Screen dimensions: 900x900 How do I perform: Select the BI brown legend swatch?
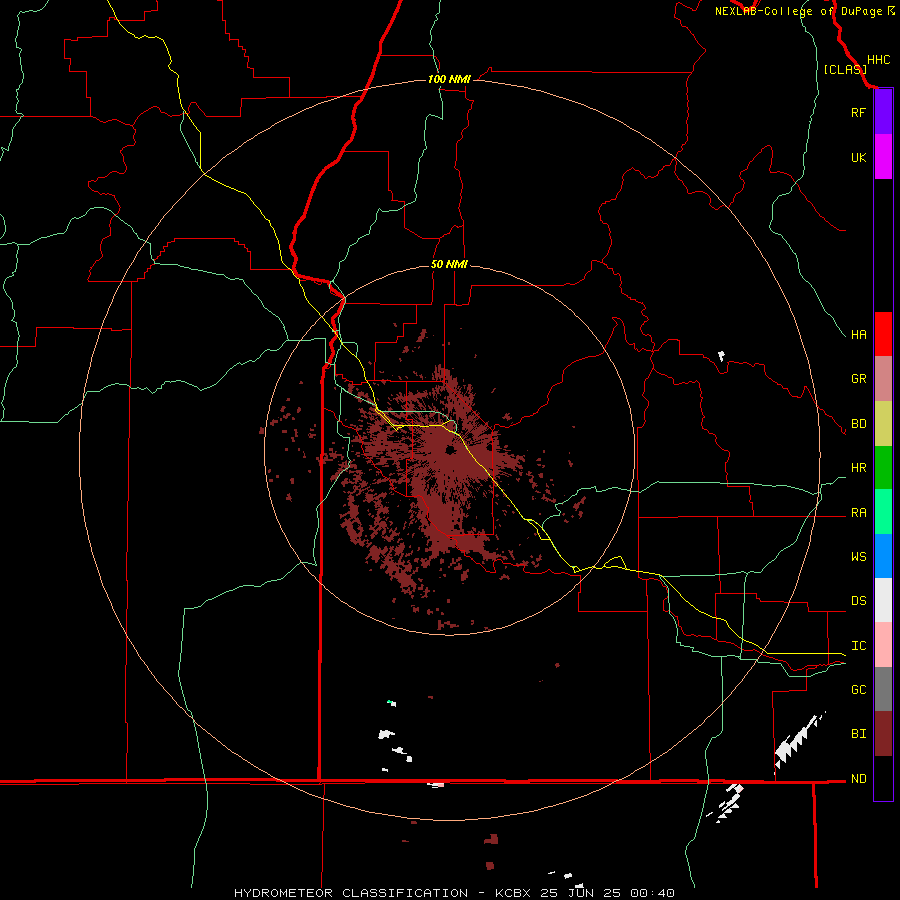[883, 734]
